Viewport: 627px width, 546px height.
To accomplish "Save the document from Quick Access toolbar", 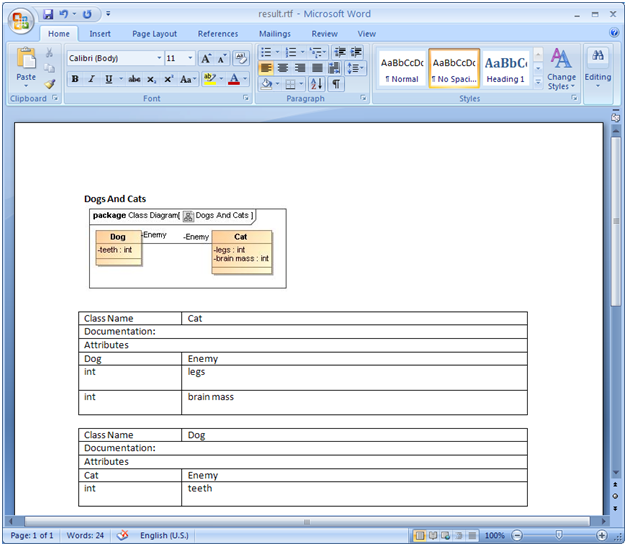I will point(48,14).
